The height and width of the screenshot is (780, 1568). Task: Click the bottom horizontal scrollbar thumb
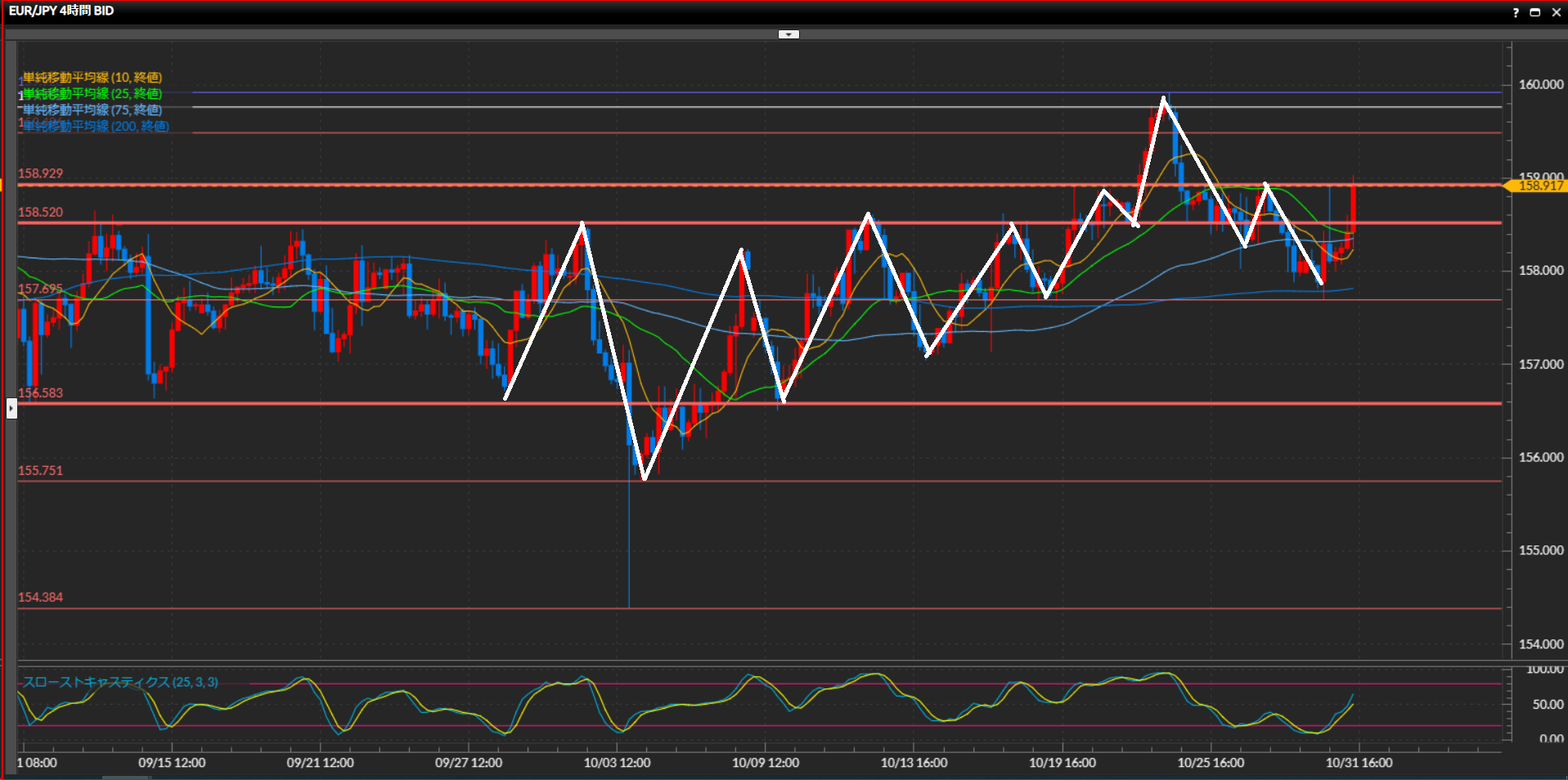pos(126,778)
